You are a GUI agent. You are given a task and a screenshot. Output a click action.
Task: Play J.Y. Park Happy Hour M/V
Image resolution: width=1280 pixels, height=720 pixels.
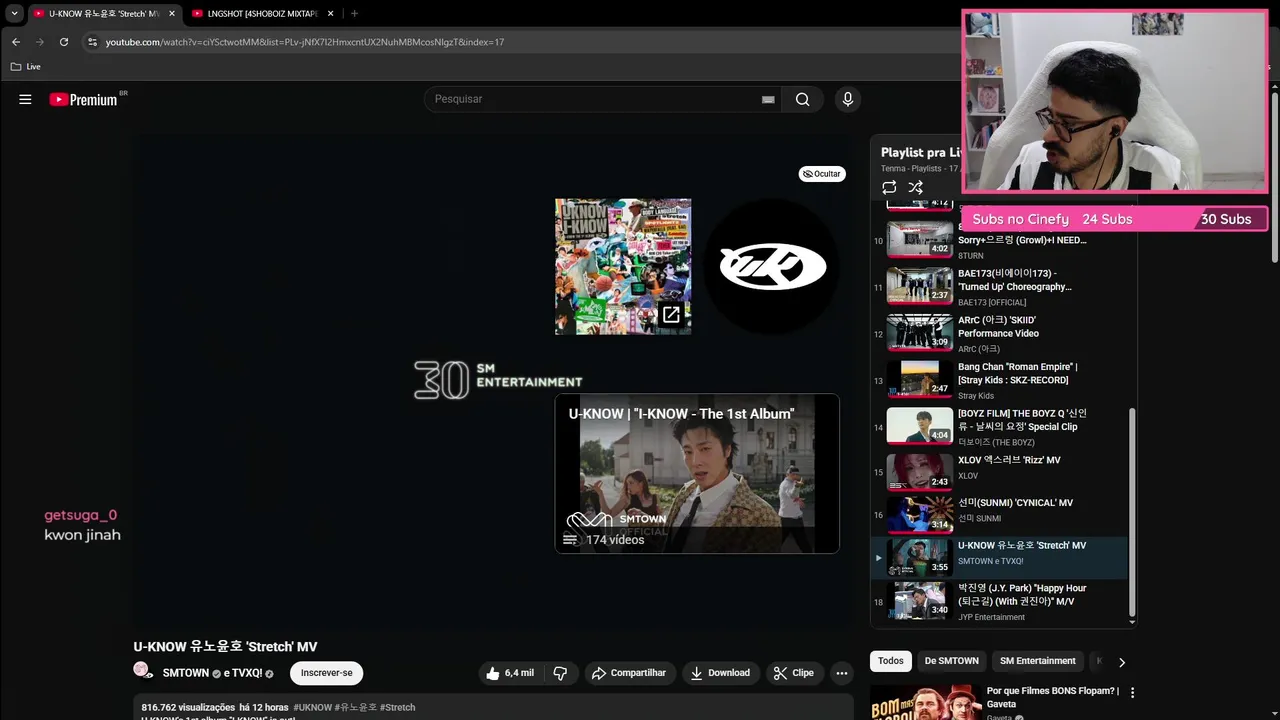point(1000,602)
